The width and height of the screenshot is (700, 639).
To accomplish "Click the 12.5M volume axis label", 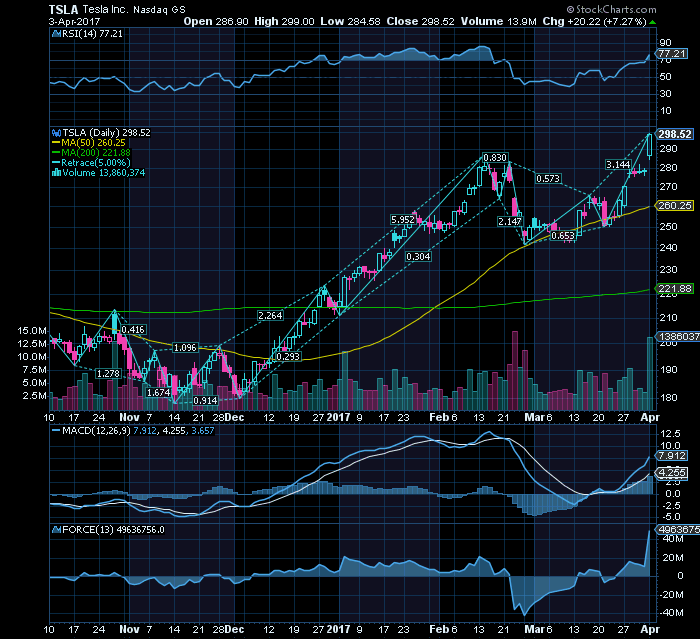I will point(32,344).
